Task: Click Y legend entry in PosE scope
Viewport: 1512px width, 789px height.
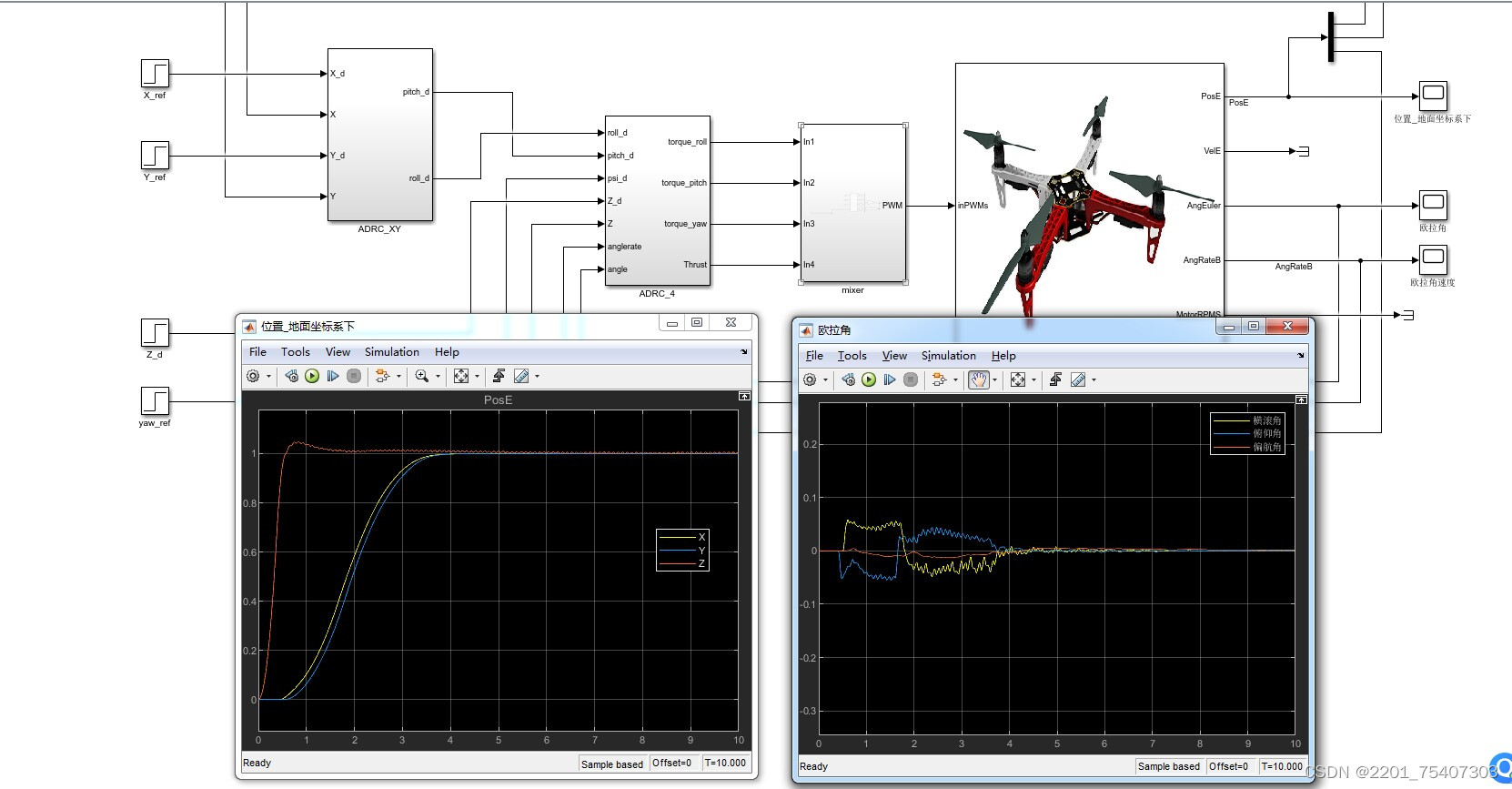Action: tap(682, 551)
